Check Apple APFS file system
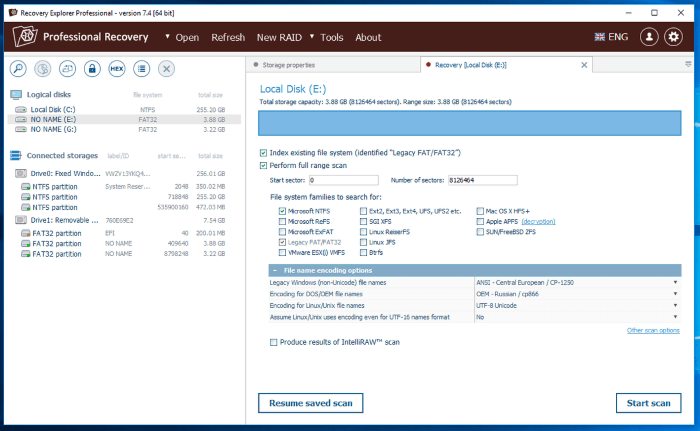 point(480,222)
